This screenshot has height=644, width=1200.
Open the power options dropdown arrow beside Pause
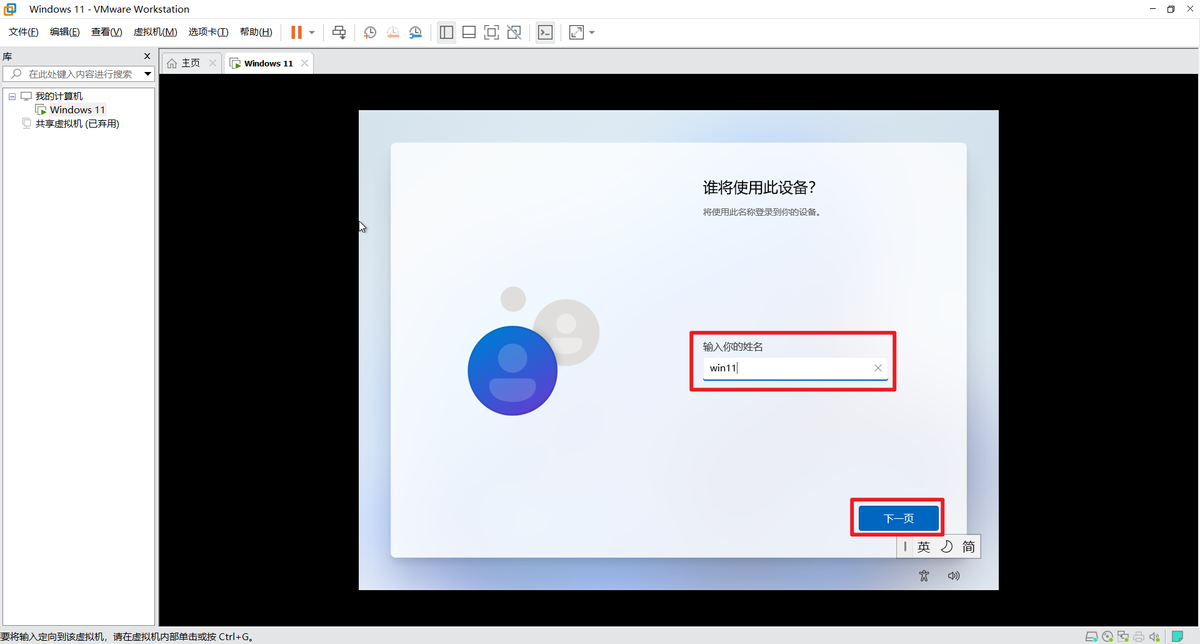pos(312,32)
